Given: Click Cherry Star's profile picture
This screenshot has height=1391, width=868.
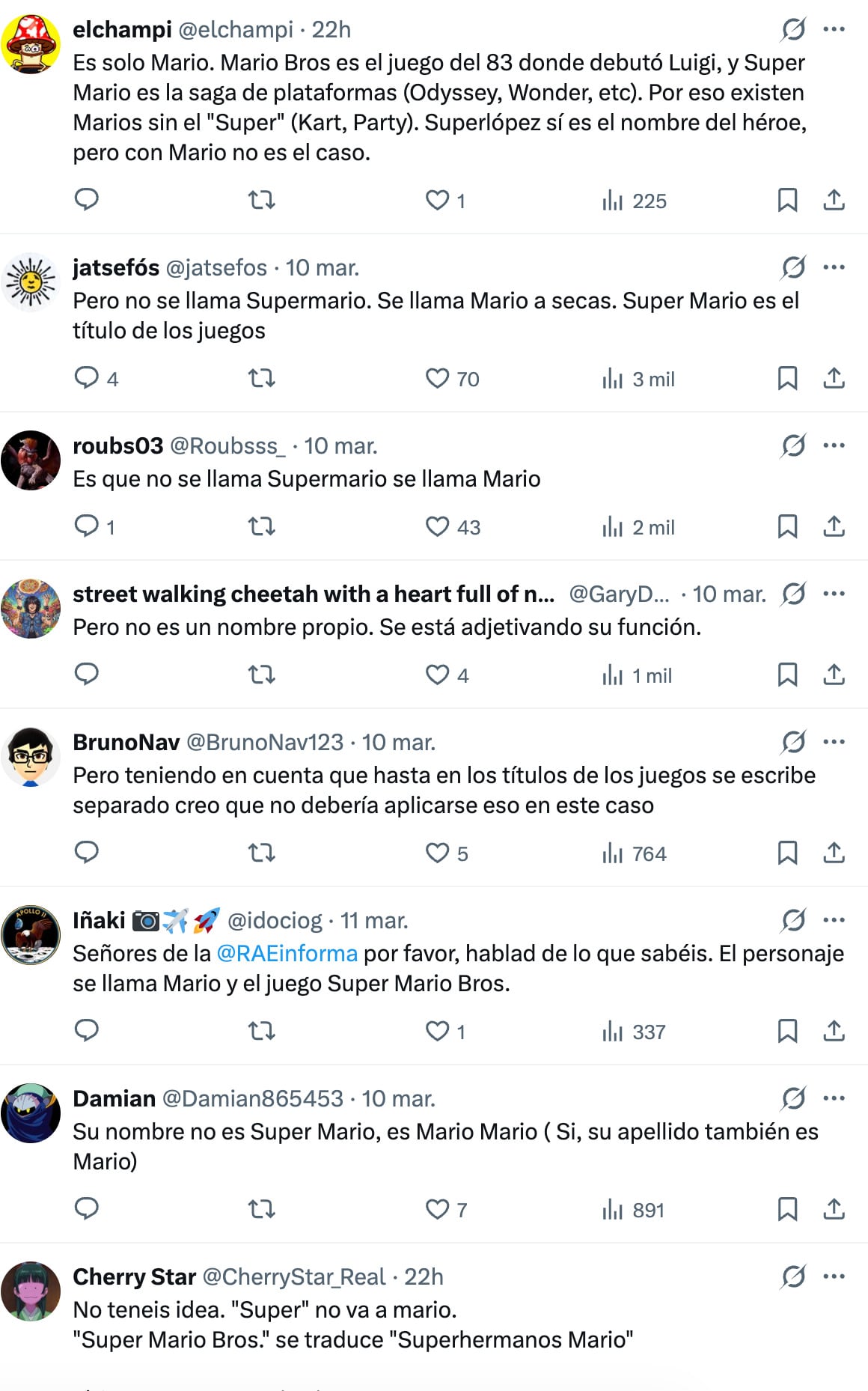Looking at the screenshot, I should 32,1291.
